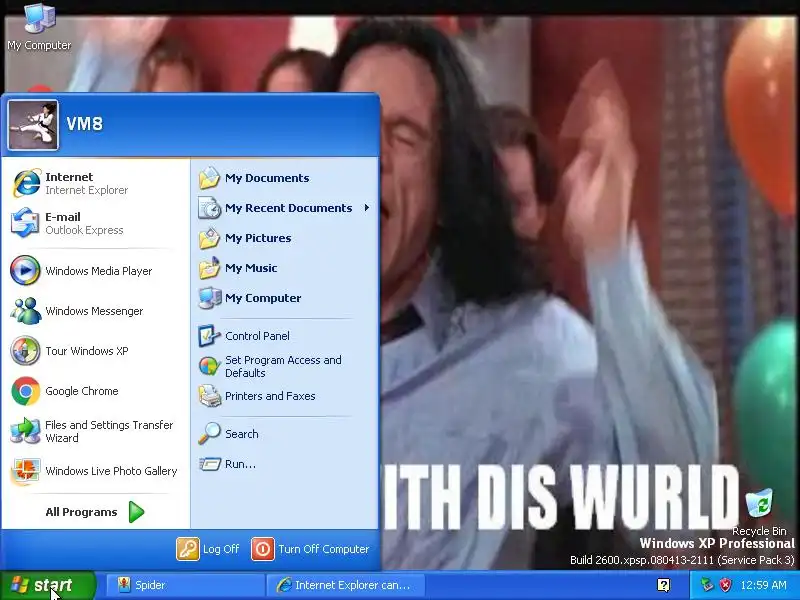Open Google Chrome from Start menu

[x=95, y=391]
